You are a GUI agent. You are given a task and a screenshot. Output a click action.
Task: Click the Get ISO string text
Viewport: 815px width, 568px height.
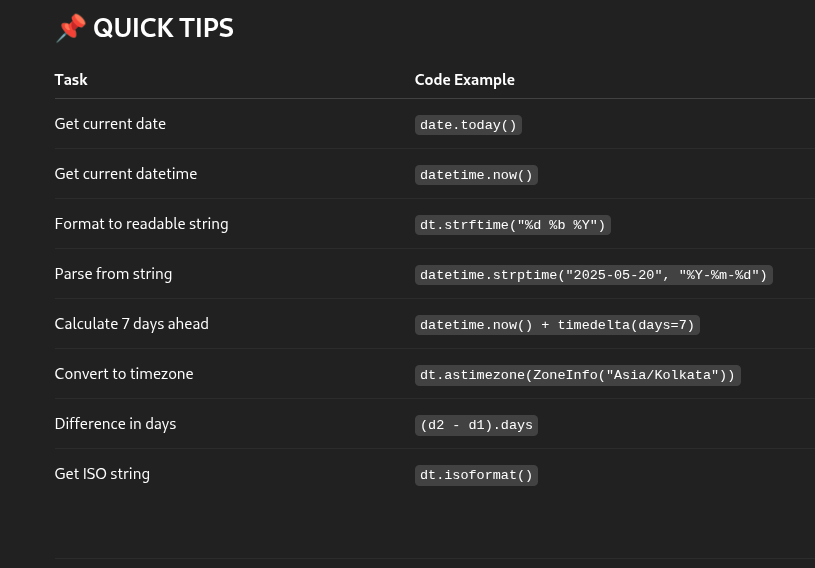pyautogui.click(x=102, y=474)
